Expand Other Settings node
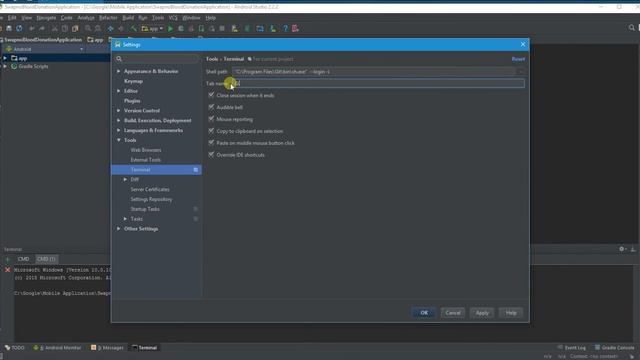640x360 pixels. [x=119, y=229]
